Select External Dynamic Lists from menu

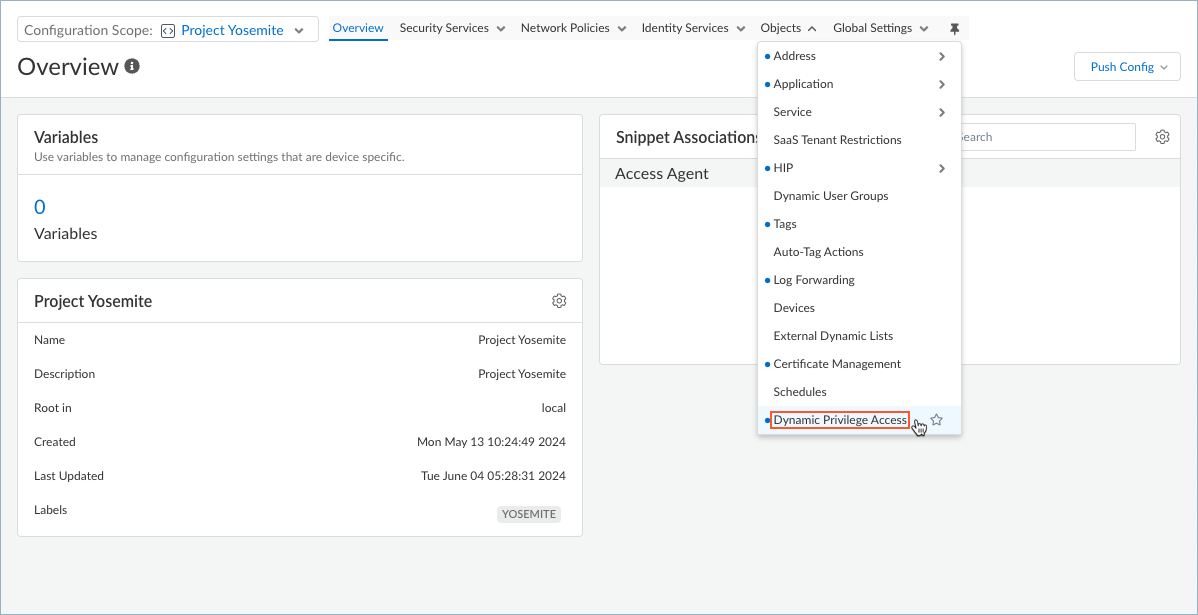click(832, 336)
